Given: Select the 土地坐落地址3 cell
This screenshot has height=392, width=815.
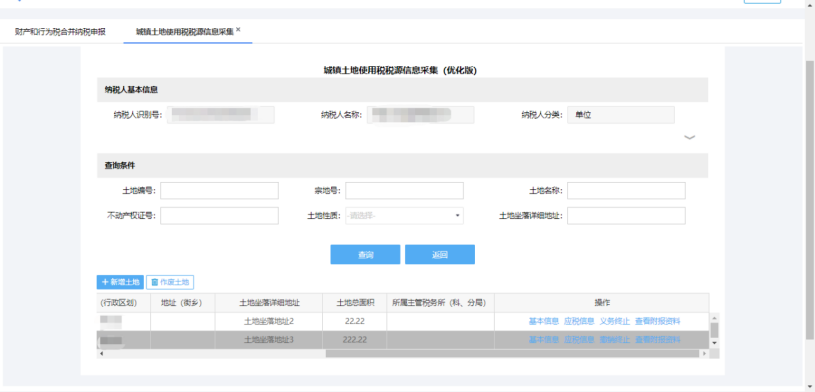Looking at the screenshot, I should [x=269, y=340].
